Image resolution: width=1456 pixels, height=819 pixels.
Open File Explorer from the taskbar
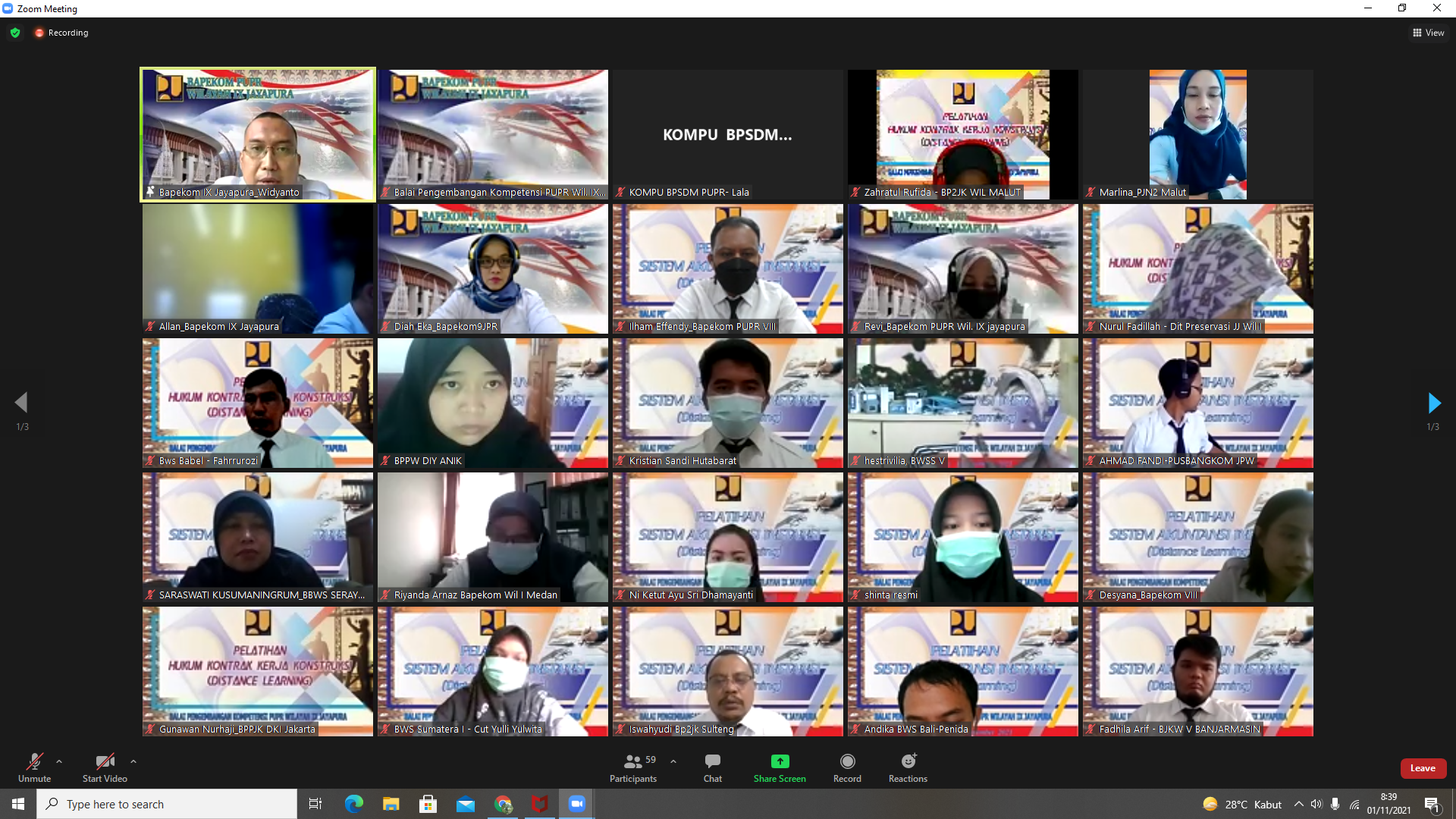(391, 804)
